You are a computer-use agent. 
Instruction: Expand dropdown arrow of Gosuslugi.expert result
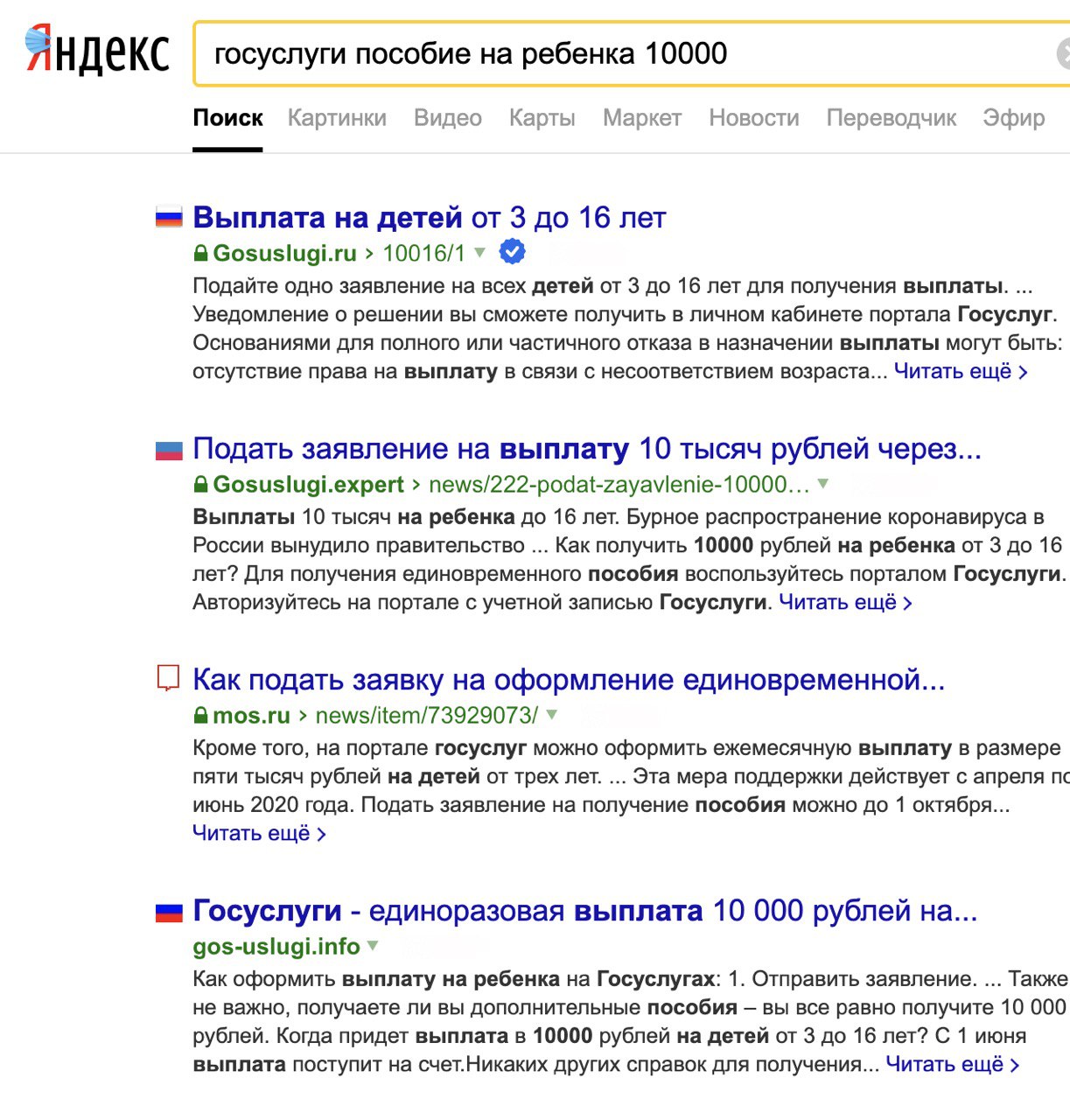point(822,483)
